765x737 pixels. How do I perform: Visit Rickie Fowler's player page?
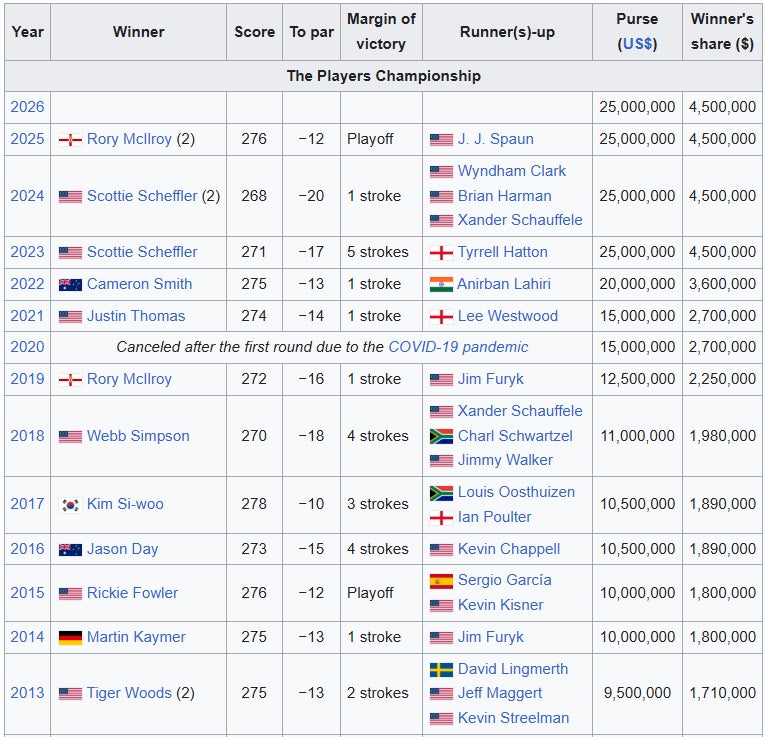point(132,592)
